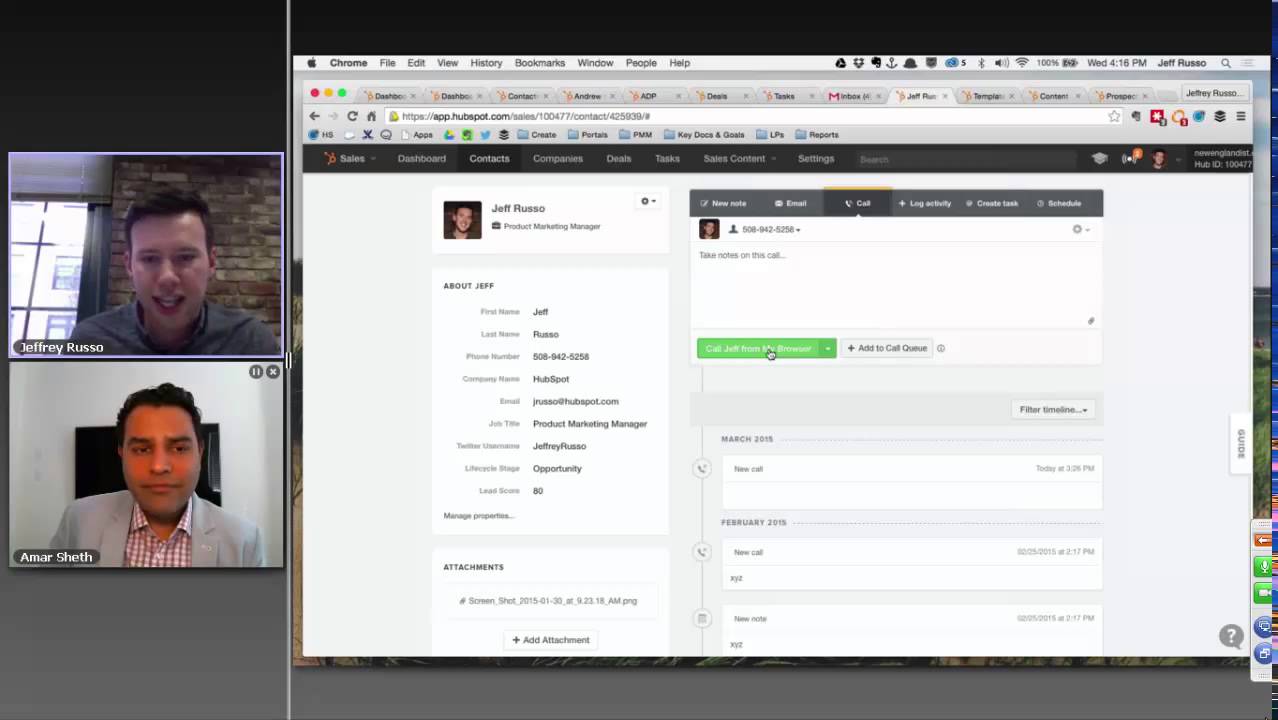The width and height of the screenshot is (1278, 720).
Task: Open the Log activity tab
Action: tap(924, 203)
